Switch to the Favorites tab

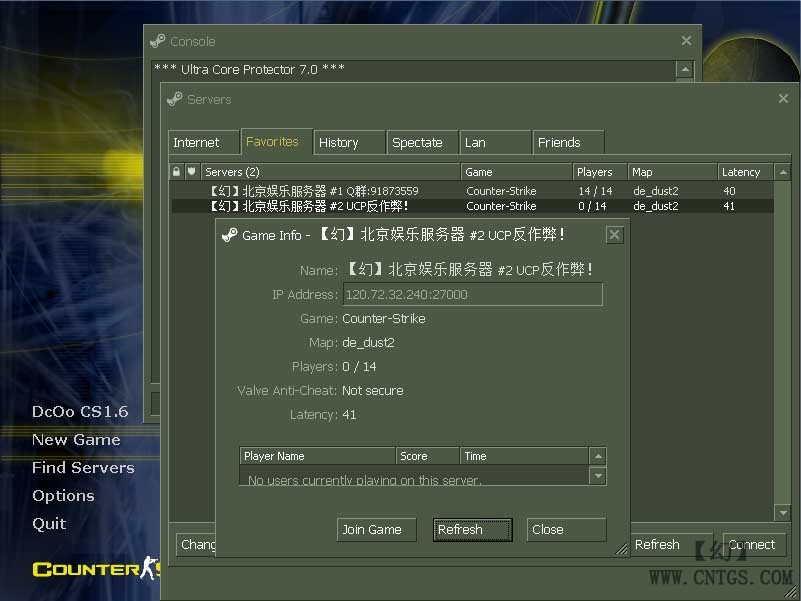tap(276, 142)
